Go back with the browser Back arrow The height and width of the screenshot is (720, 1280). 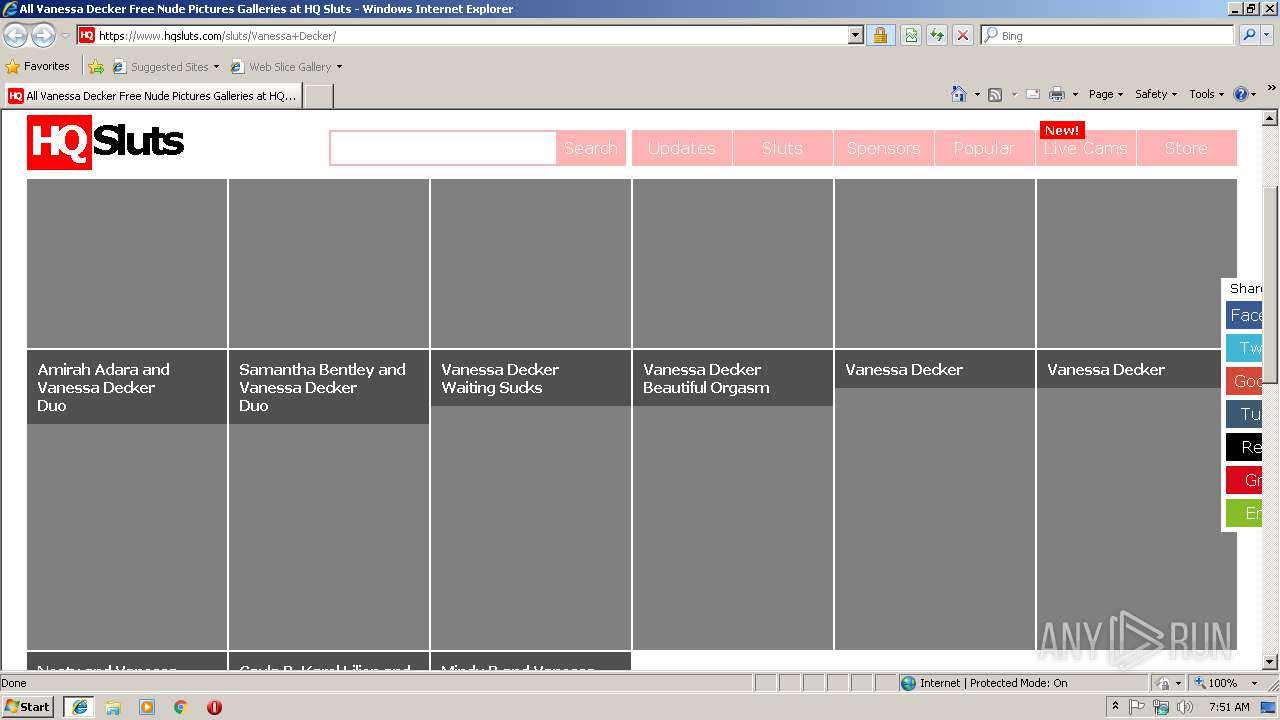pos(15,36)
